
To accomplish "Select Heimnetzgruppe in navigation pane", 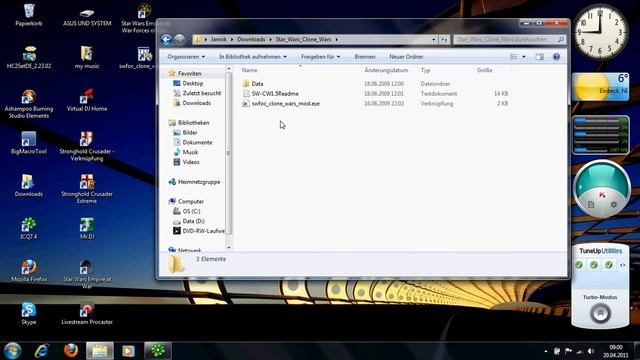I will [199, 182].
